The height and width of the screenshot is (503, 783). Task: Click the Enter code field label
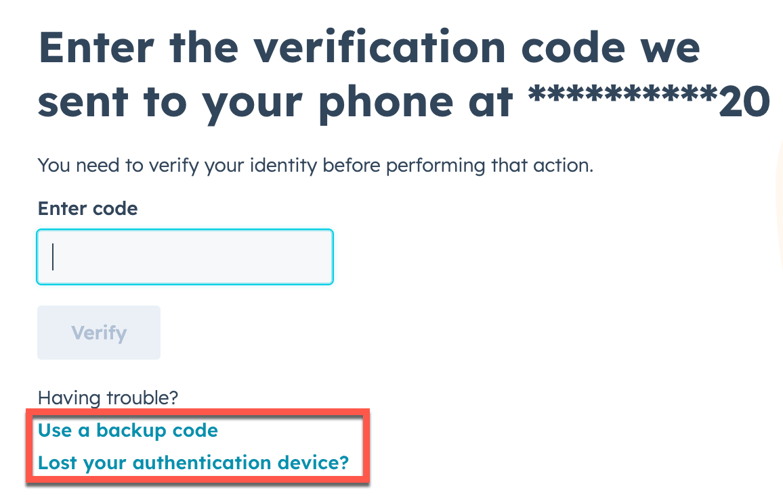(x=87, y=209)
